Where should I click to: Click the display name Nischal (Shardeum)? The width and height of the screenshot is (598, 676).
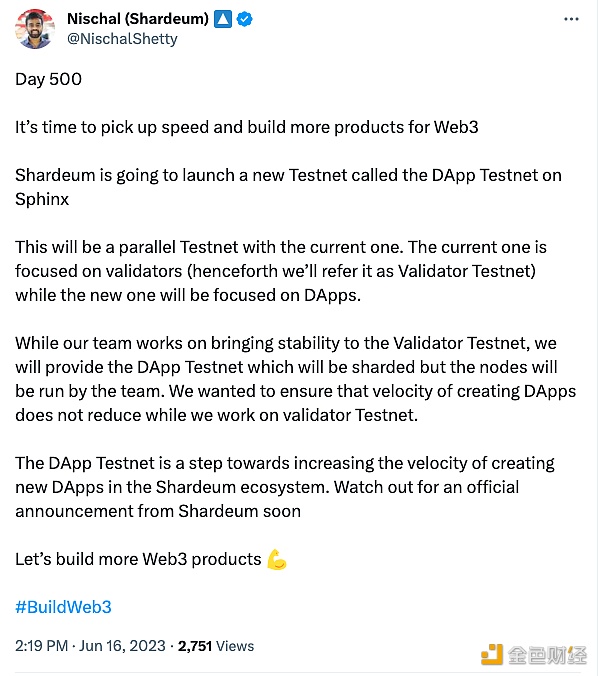138,19
